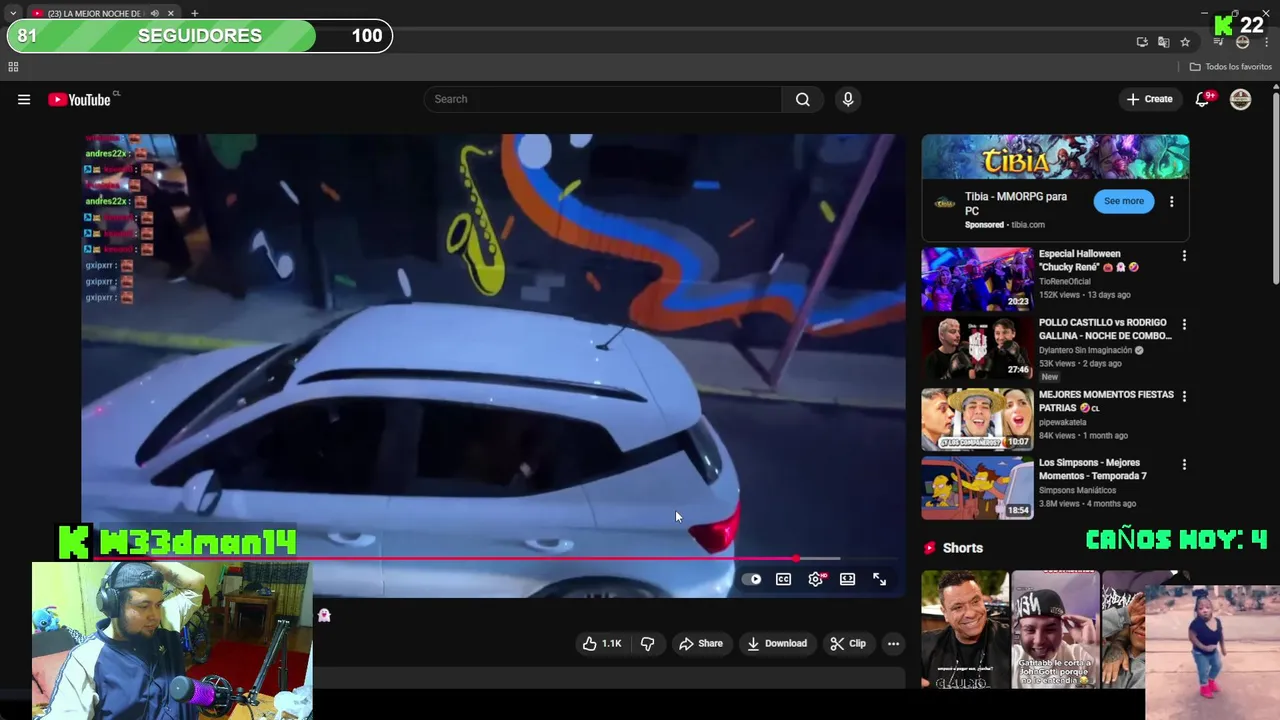
Task: Toggle the autoplay switch in the player
Action: tap(752, 579)
